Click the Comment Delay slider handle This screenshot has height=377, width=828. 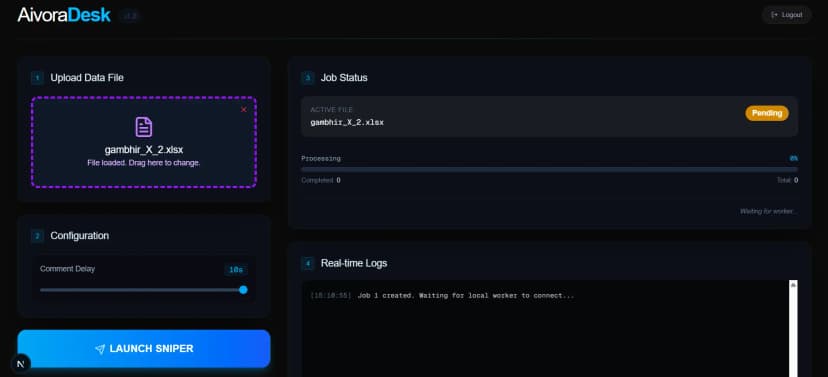coord(243,290)
